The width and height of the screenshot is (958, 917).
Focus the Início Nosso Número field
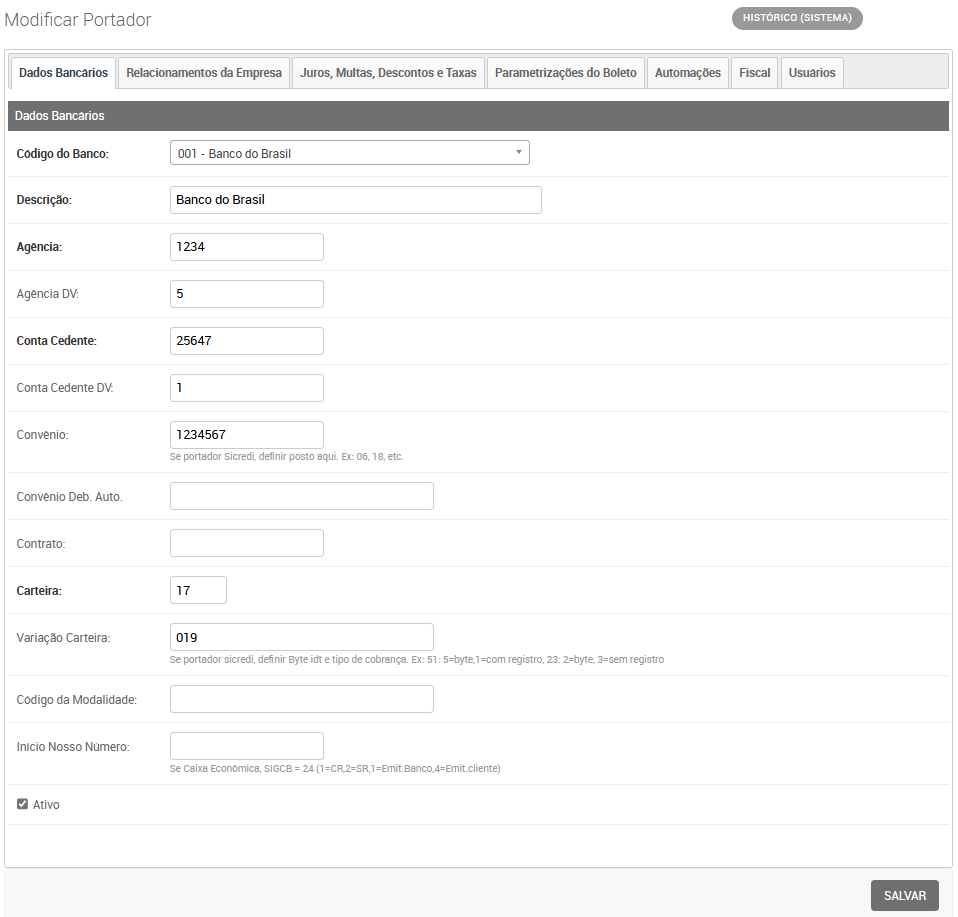pos(246,746)
